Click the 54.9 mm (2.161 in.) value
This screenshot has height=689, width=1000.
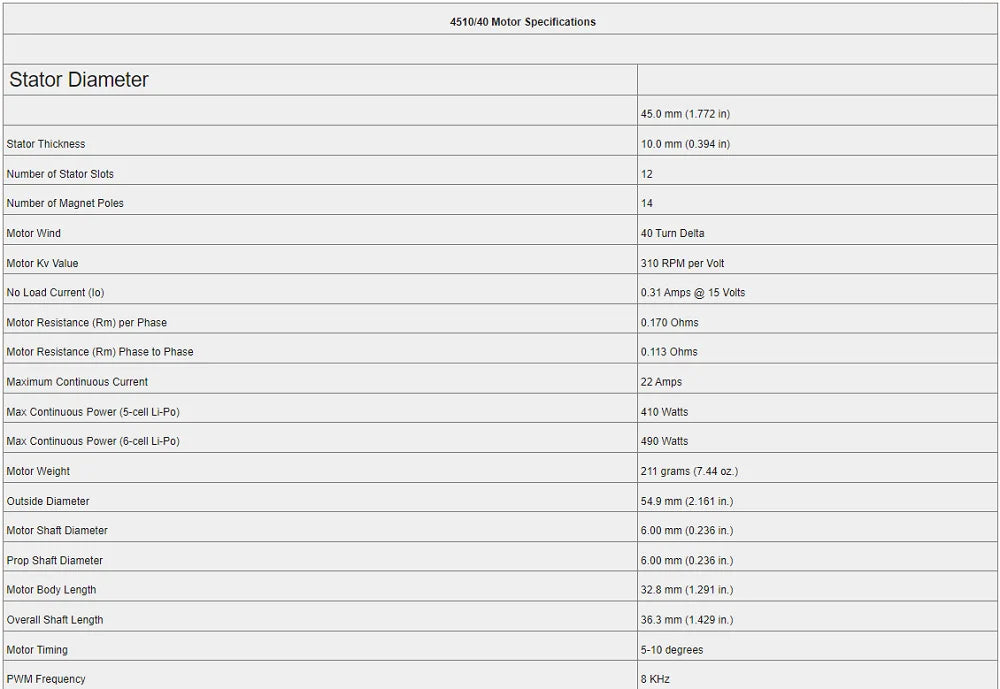point(686,501)
